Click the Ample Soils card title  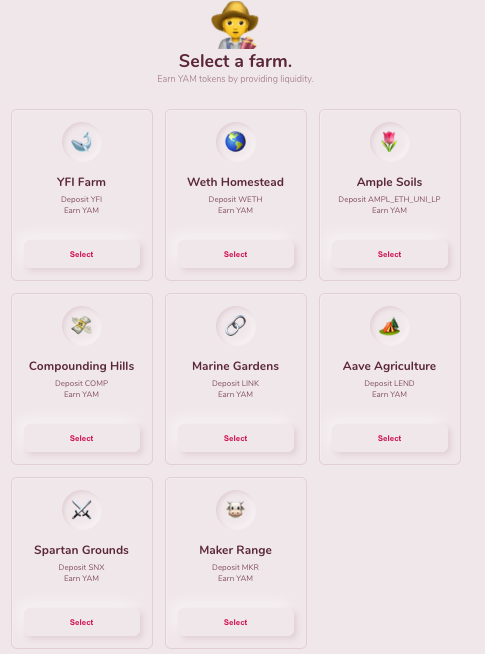click(x=390, y=182)
